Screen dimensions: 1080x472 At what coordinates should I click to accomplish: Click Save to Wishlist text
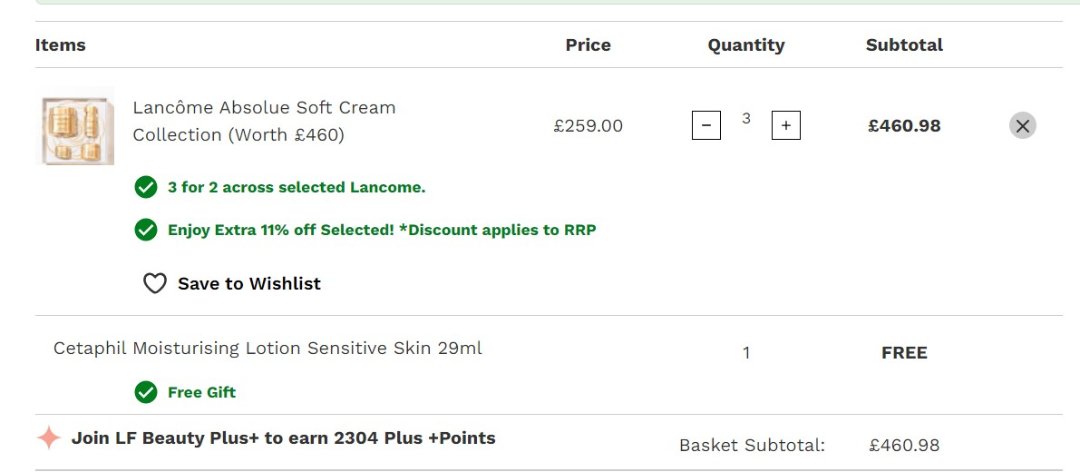(249, 284)
